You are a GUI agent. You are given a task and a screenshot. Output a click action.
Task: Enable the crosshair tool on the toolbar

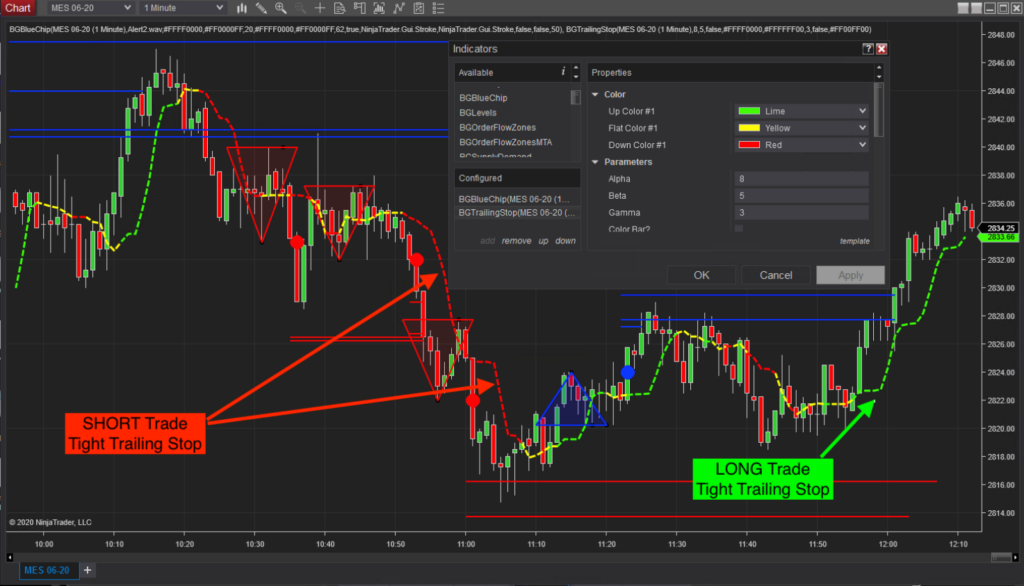[320, 7]
